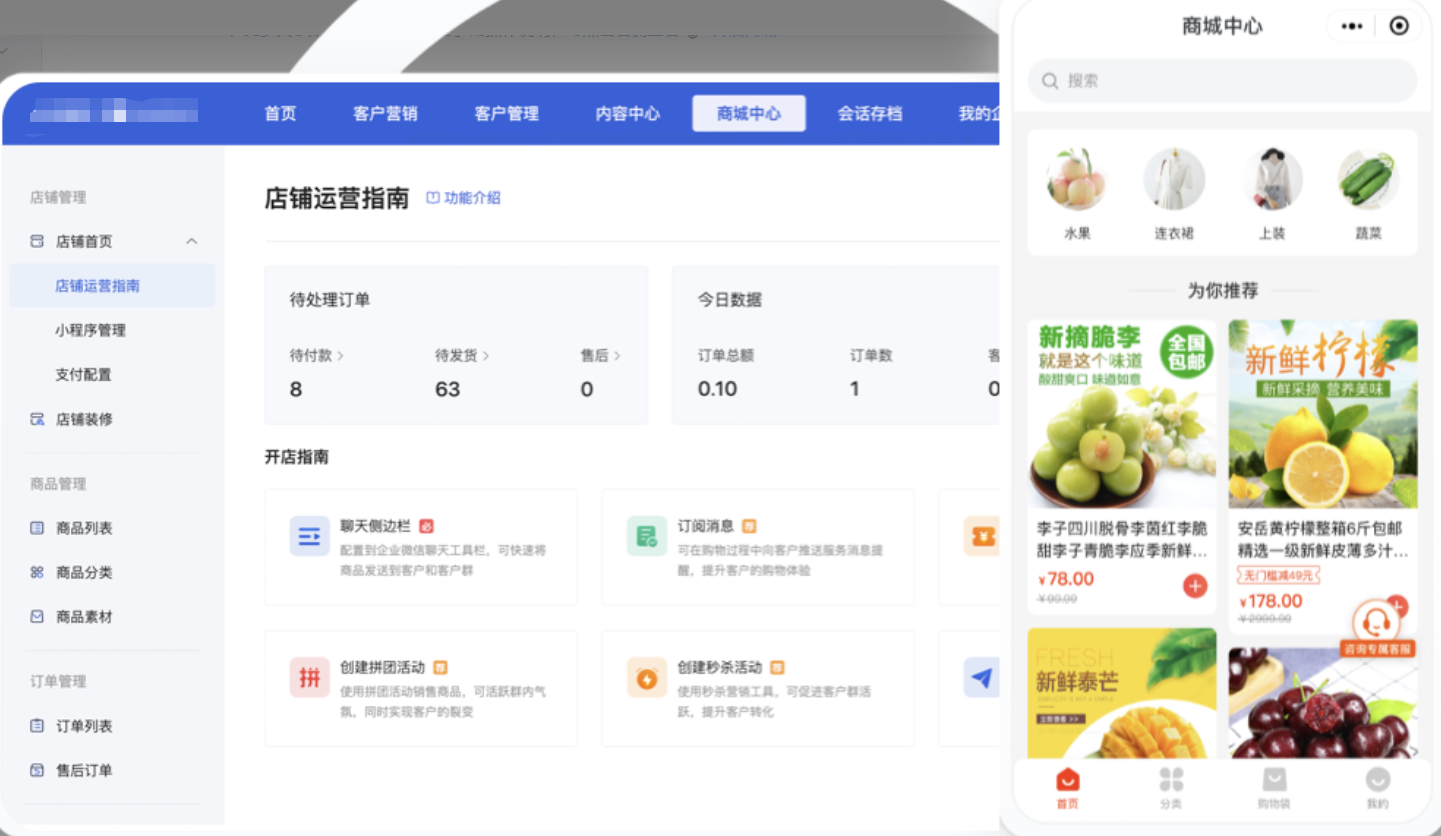Select the 创建秒杀活动 orange clock icon
Image resolution: width=1441 pixels, height=836 pixels.
pyautogui.click(x=647, y=677)
